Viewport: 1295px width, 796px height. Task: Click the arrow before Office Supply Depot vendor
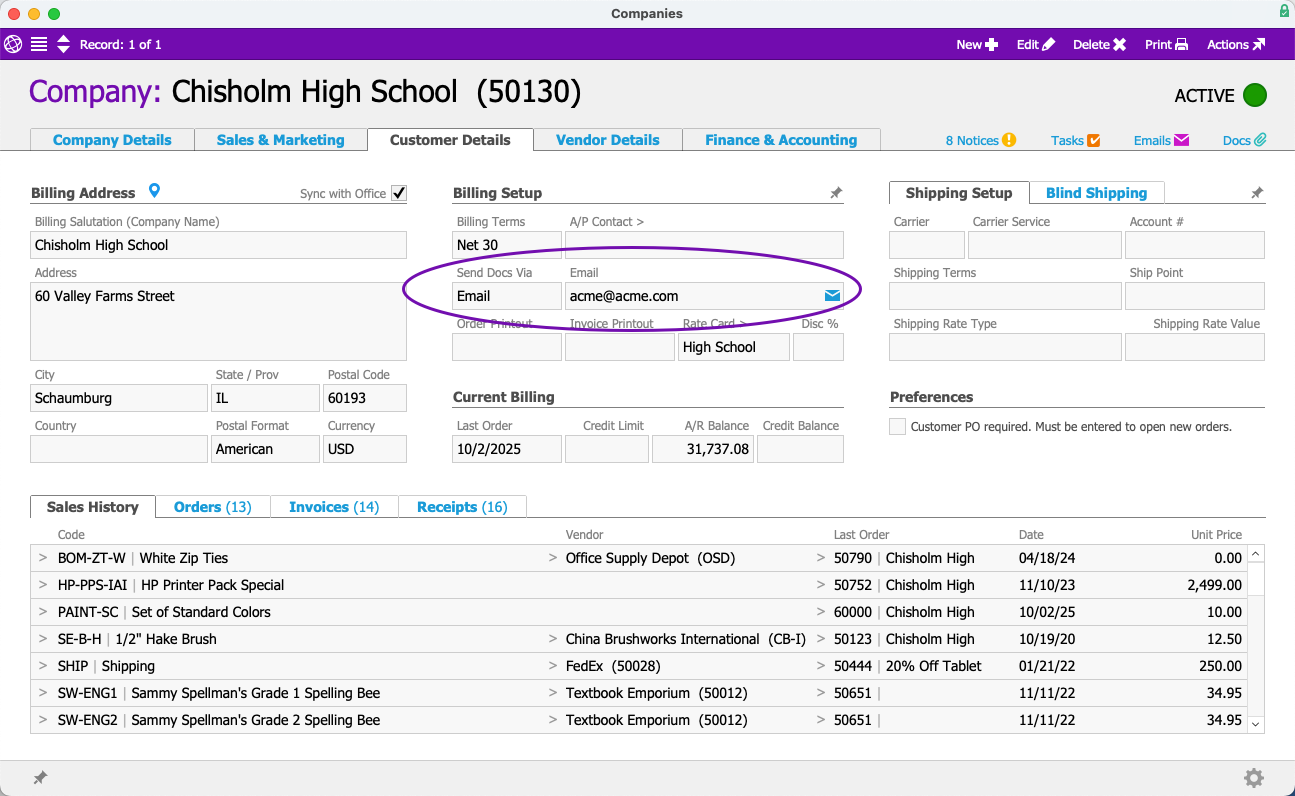point(553,558)
